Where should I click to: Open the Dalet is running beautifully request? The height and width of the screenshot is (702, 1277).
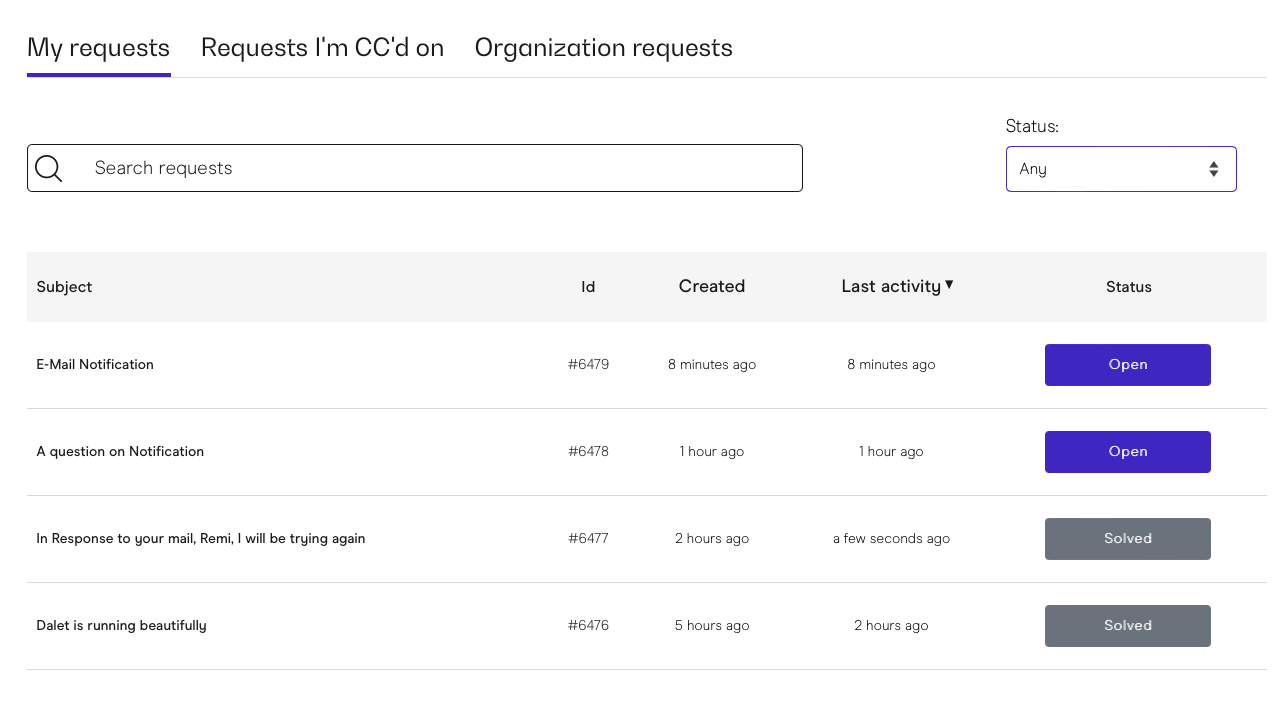coord(121,626)
